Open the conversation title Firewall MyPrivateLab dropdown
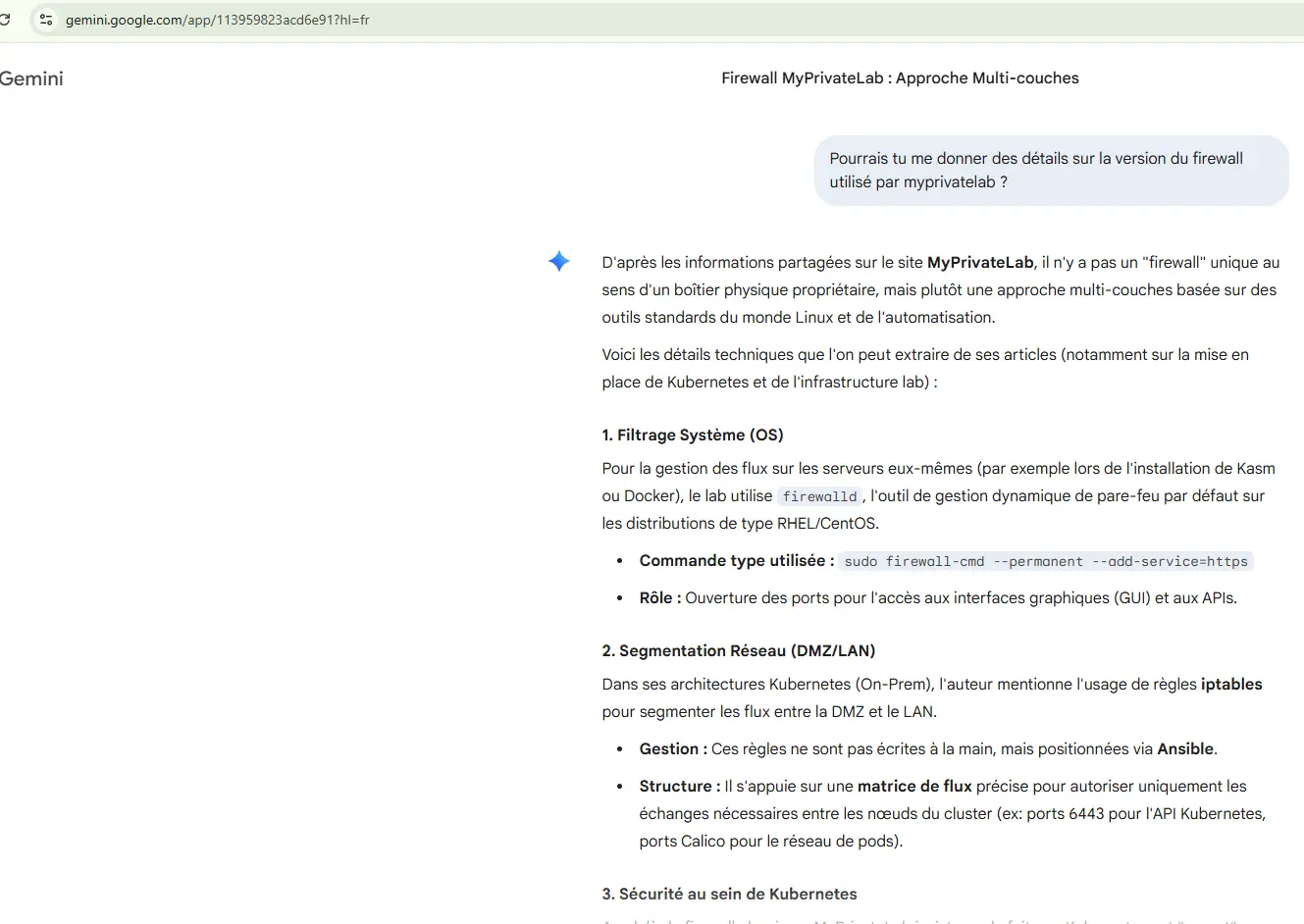Image resolution: width=1304 pixels, height=924 pixels. 900,77
